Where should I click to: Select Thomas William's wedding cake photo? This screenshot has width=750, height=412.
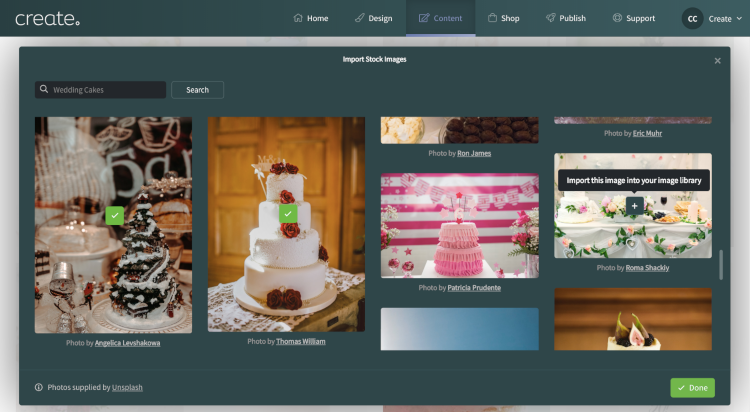click(286, 224)
